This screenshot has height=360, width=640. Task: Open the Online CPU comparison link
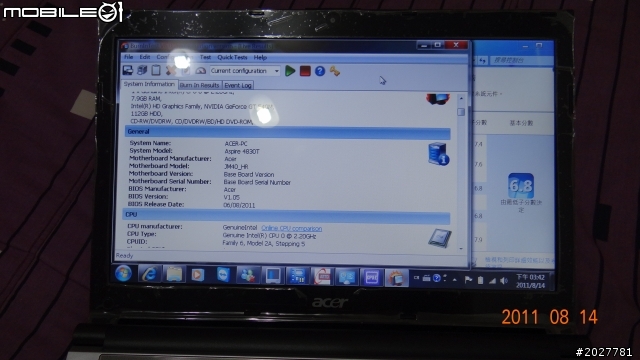point(291,228)
